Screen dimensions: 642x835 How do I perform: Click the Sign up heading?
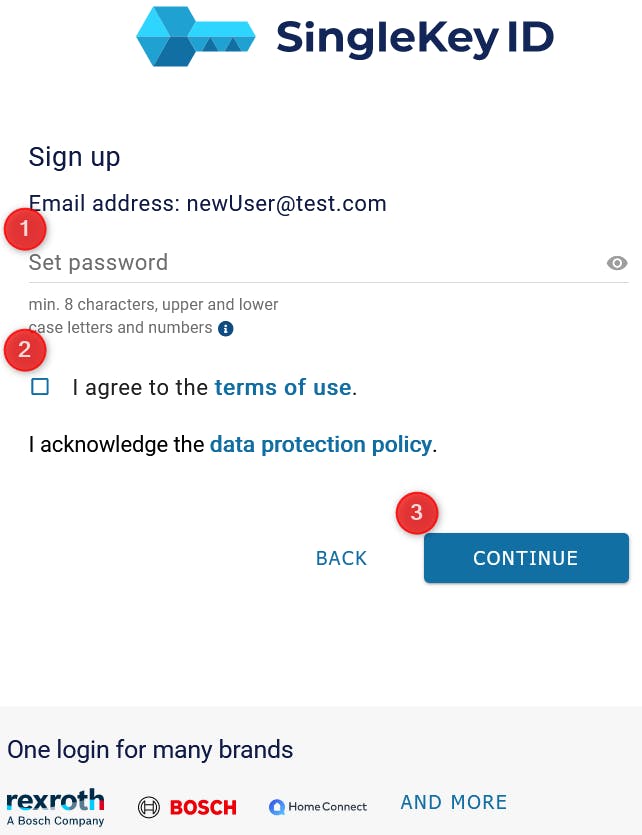[x=74, y=157]
